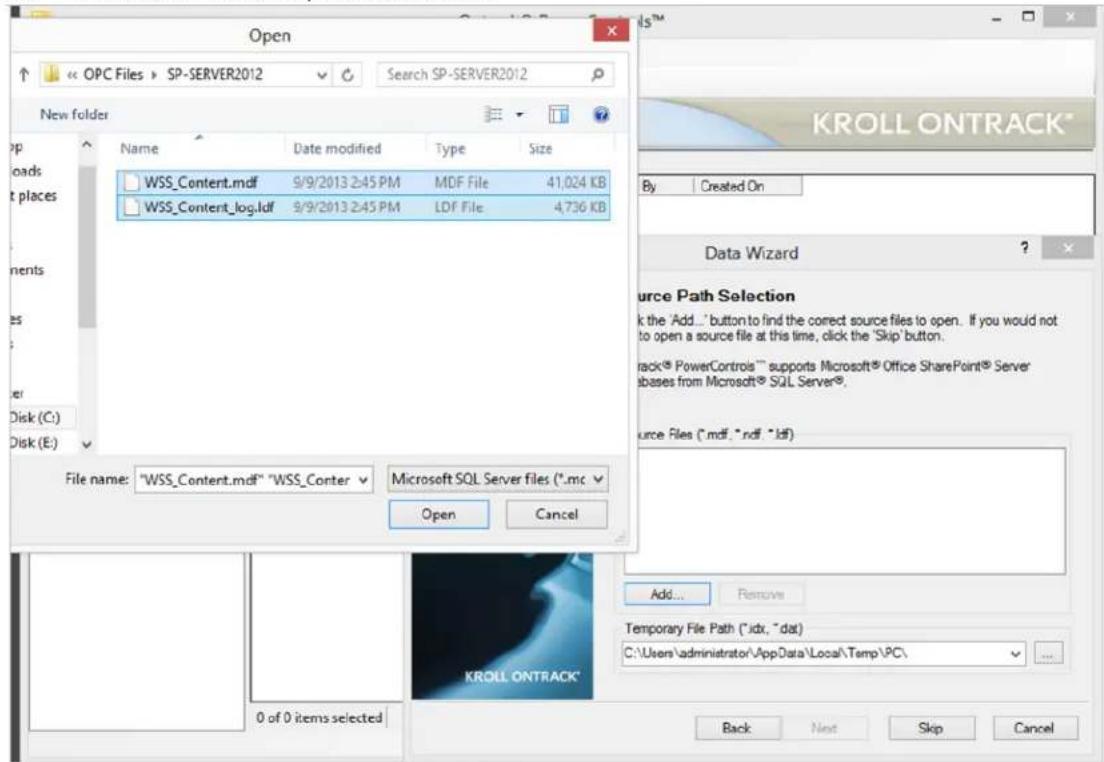This screenshot has width=1104, height=762.
Task: Expand the address bar history dropdown
Action: coord(321,75)
